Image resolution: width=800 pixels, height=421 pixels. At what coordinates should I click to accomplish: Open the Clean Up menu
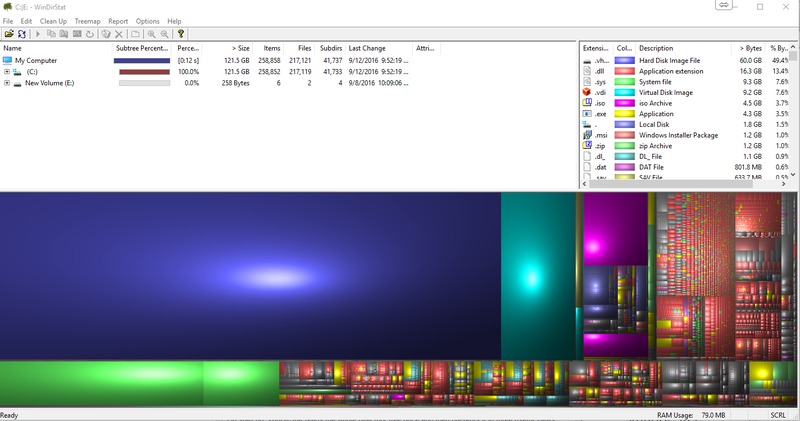[53, 20]
